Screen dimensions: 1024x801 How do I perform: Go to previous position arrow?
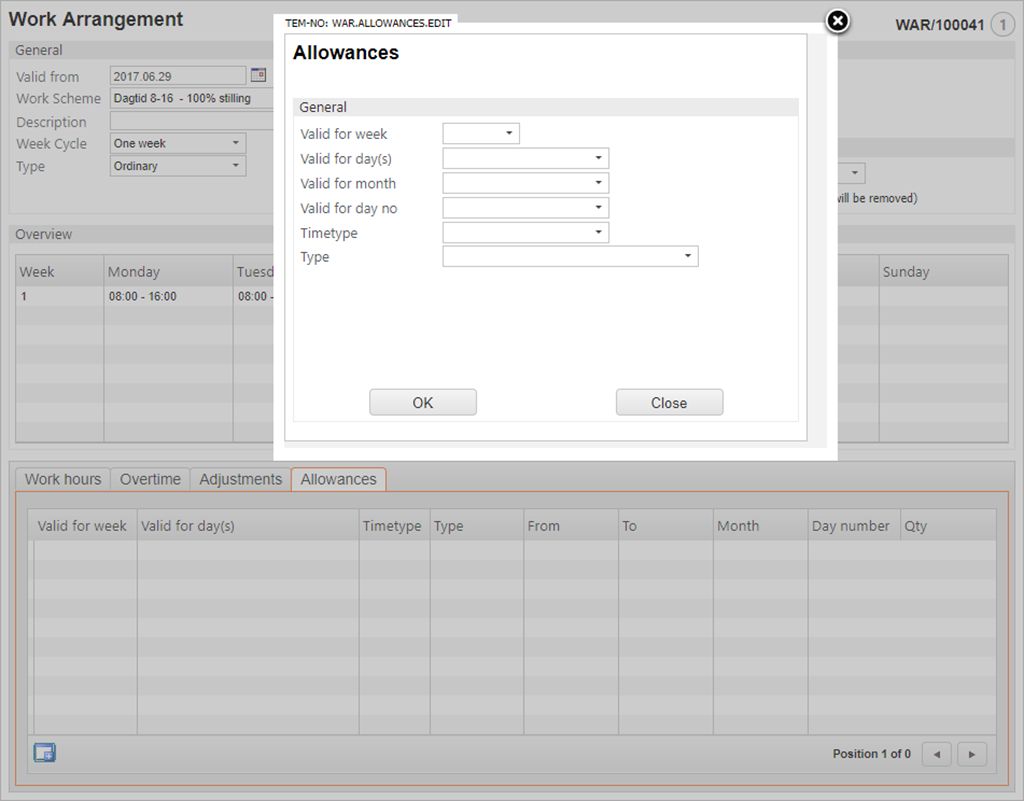936,754
